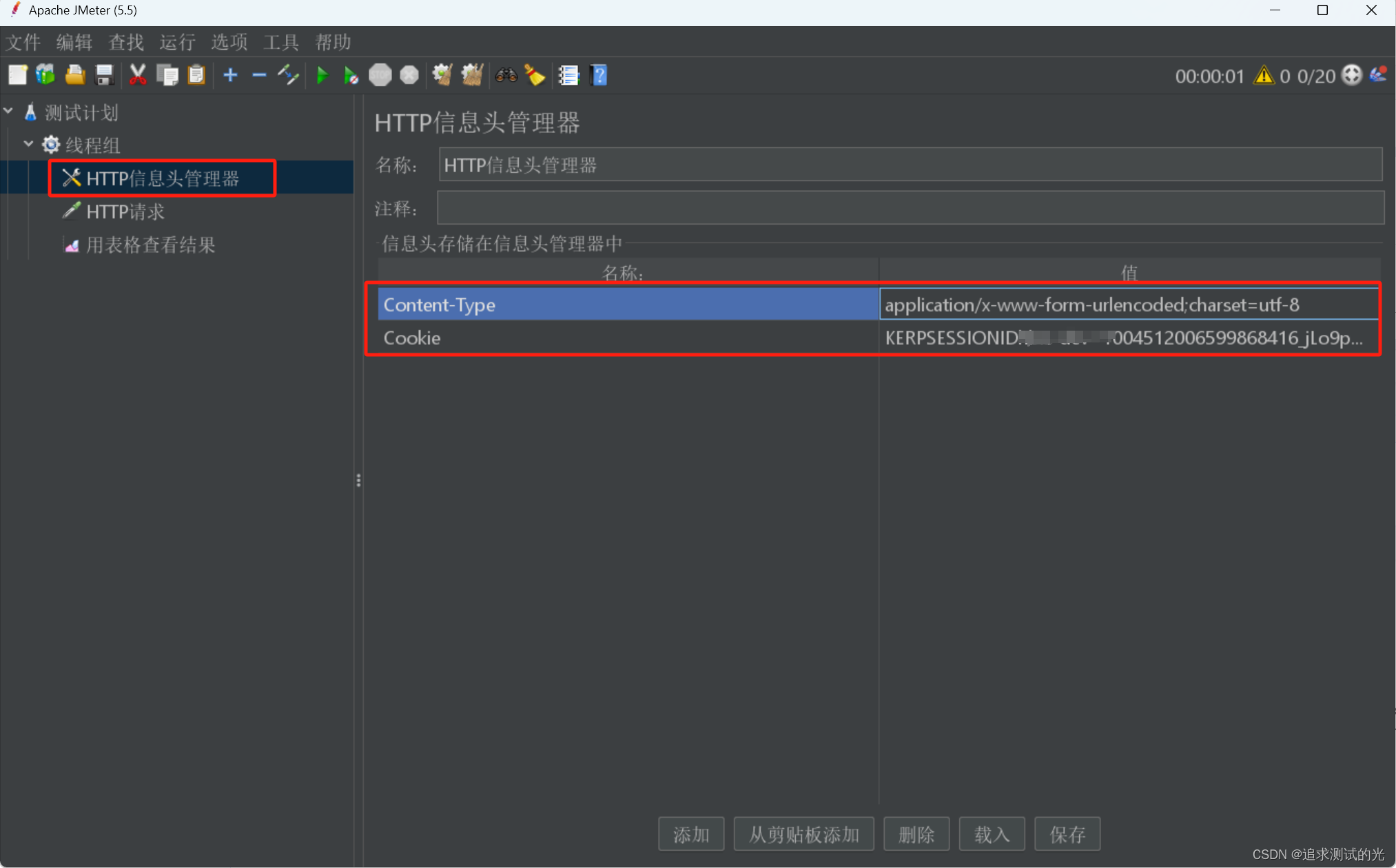Open the 运行 menu
The height and width of the screenshot is (868, 1396).
coord(178,42)
